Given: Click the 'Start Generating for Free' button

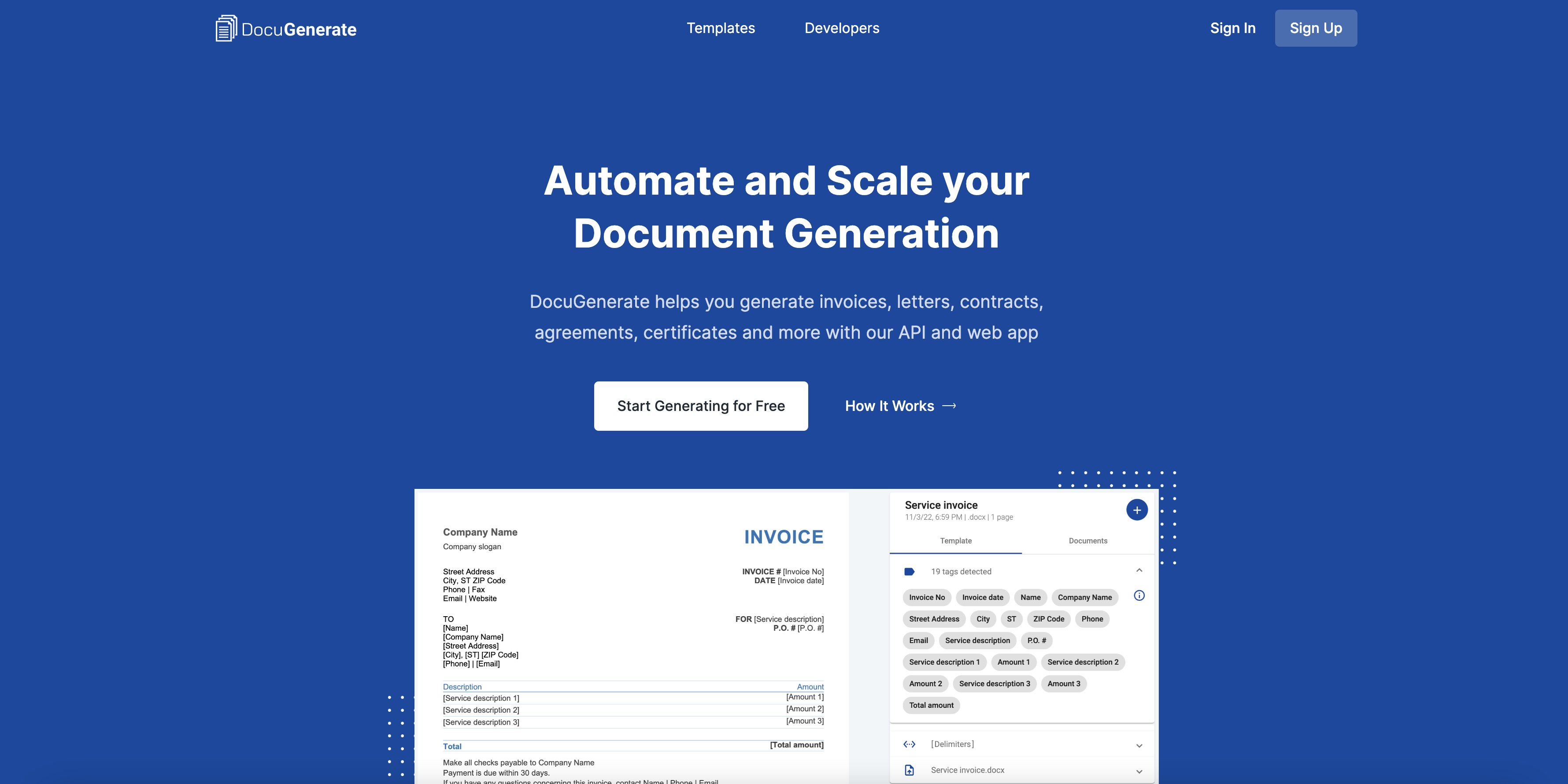Looking at the screenshot, I should pos(701,405).
